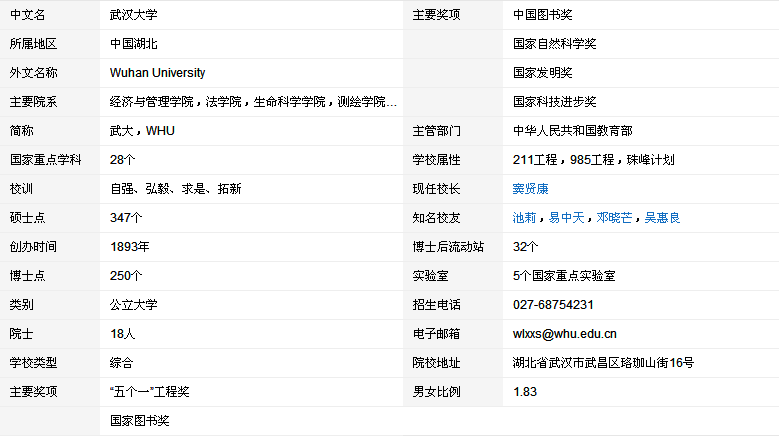779x437 pixels.
Task: Click the value 250个
Action: point(126,276)
